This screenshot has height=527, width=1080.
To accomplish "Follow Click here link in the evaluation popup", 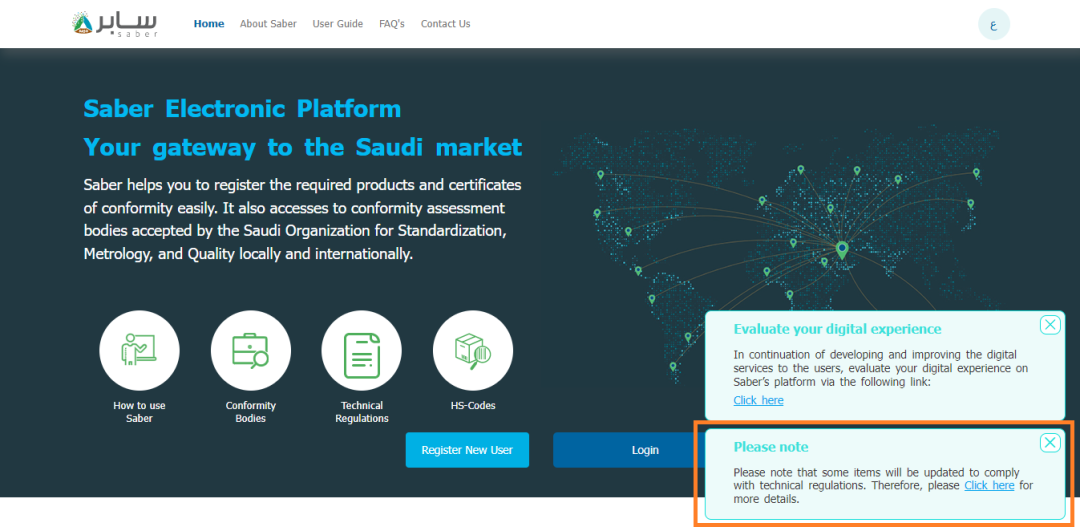I will click(758, 400).
